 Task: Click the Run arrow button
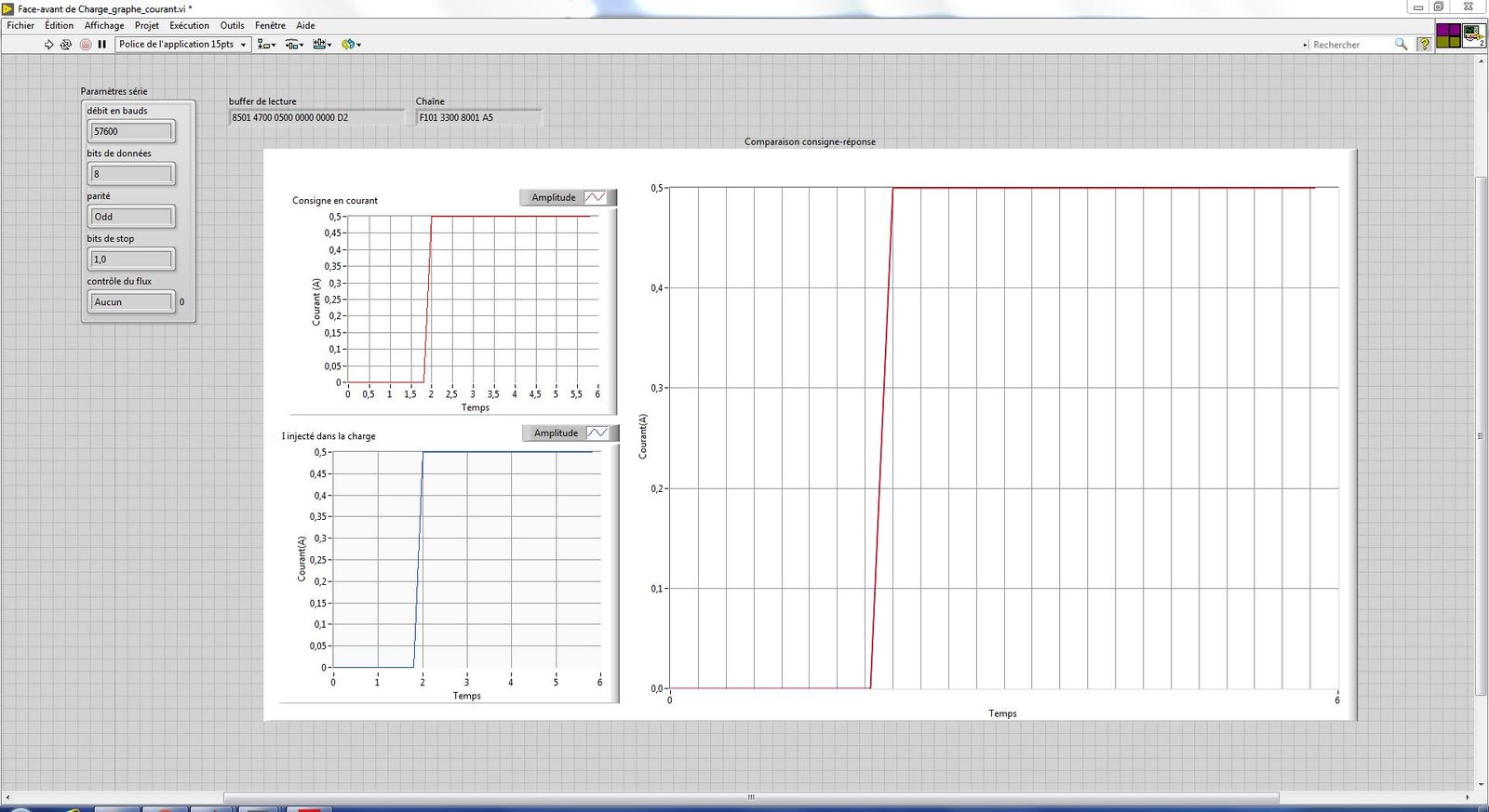pos(49,45)
